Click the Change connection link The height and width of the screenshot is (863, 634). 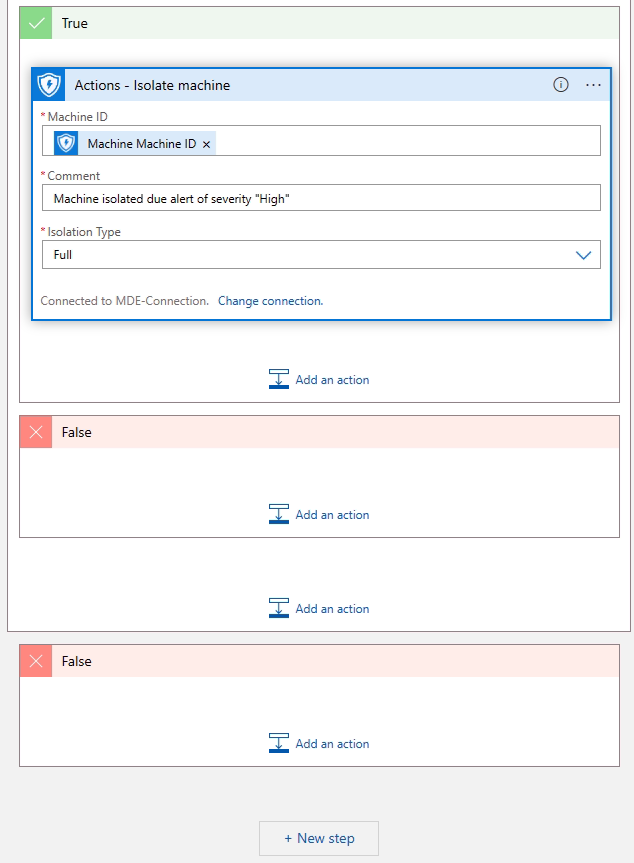pos(270,301)
